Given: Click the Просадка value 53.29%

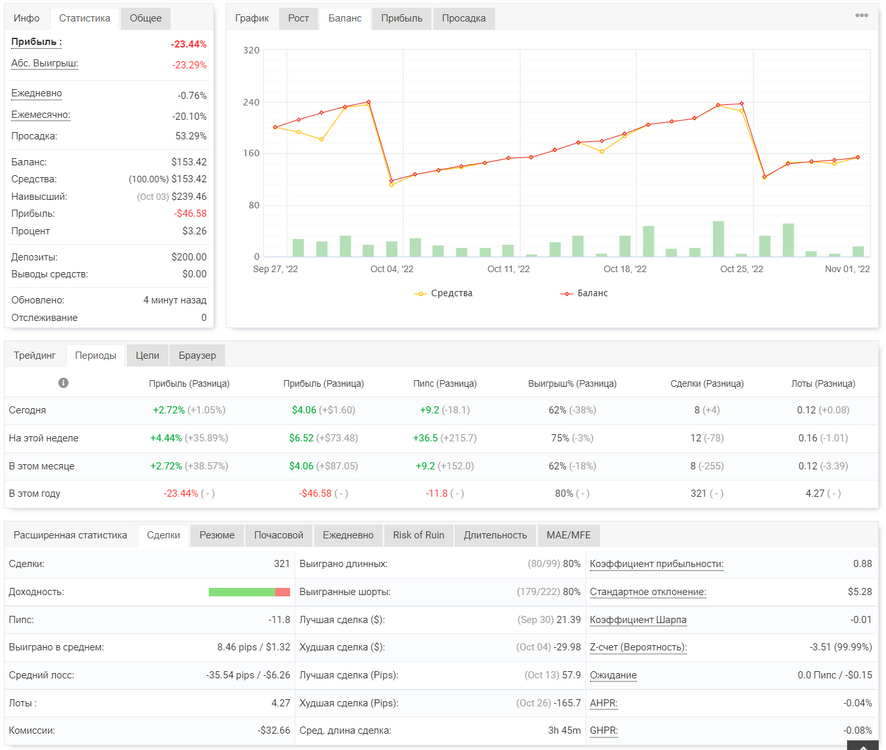Looking at the screenshot, I should (x=191, y=136).
